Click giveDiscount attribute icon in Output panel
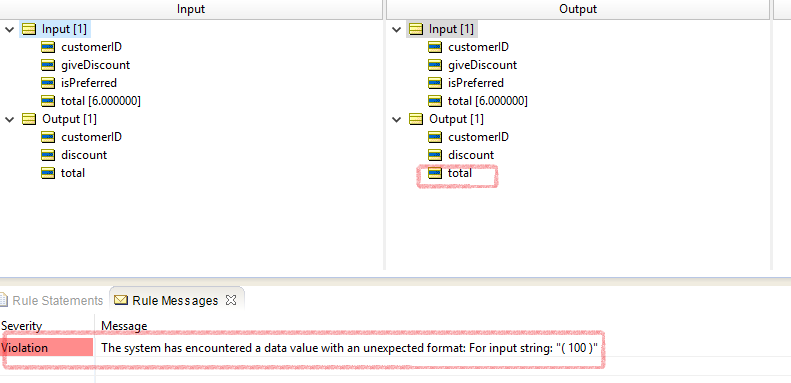 coord(435,65)
